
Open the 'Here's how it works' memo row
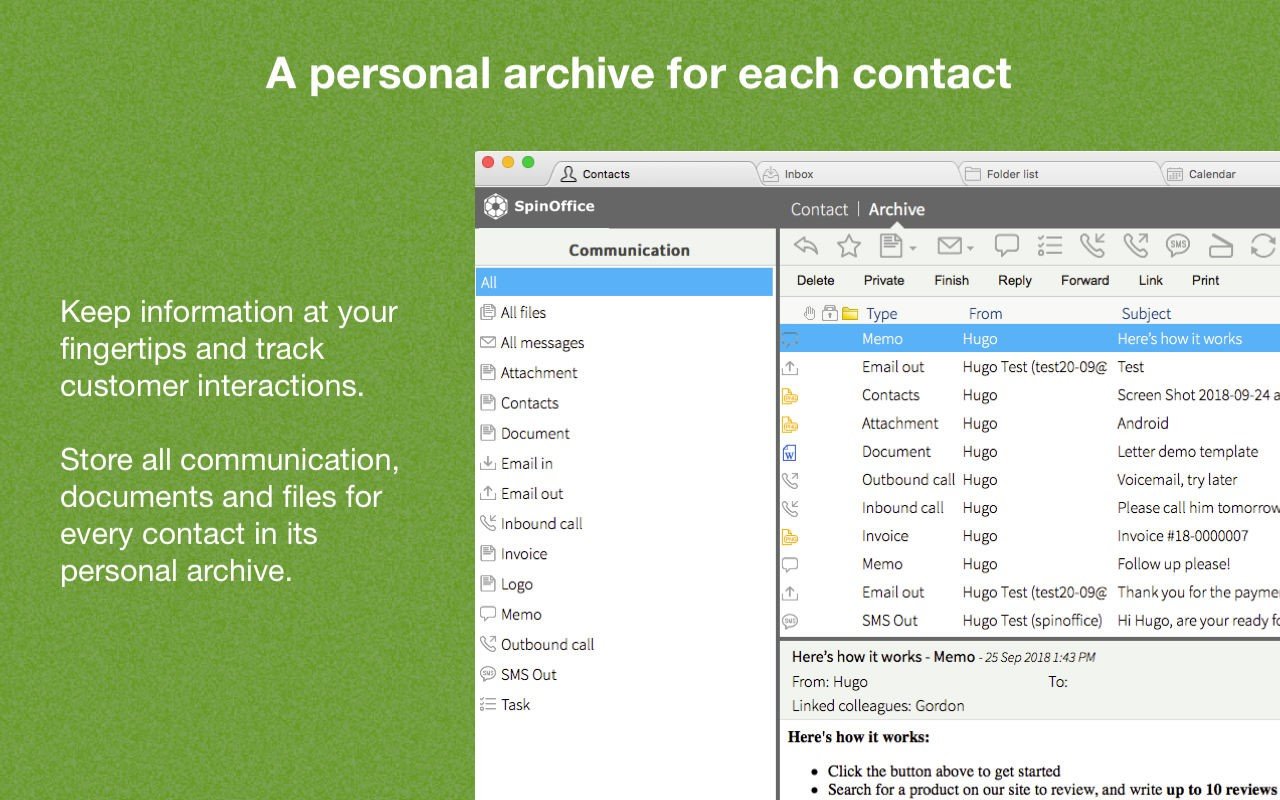click(1029, 339)
